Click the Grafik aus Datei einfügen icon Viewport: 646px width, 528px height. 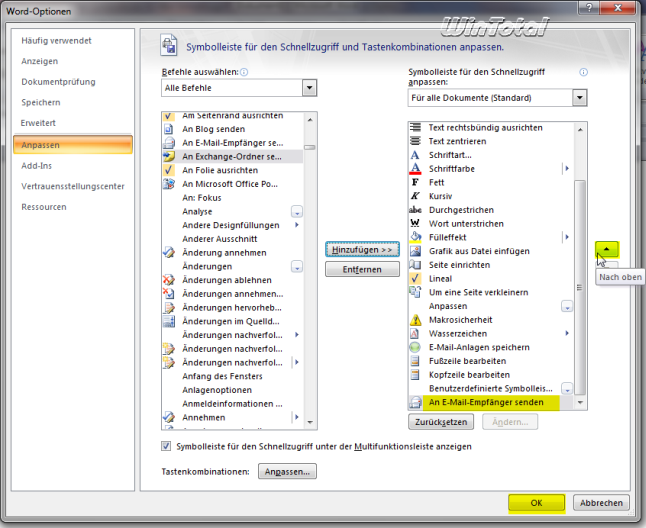(x=415, y=251)
